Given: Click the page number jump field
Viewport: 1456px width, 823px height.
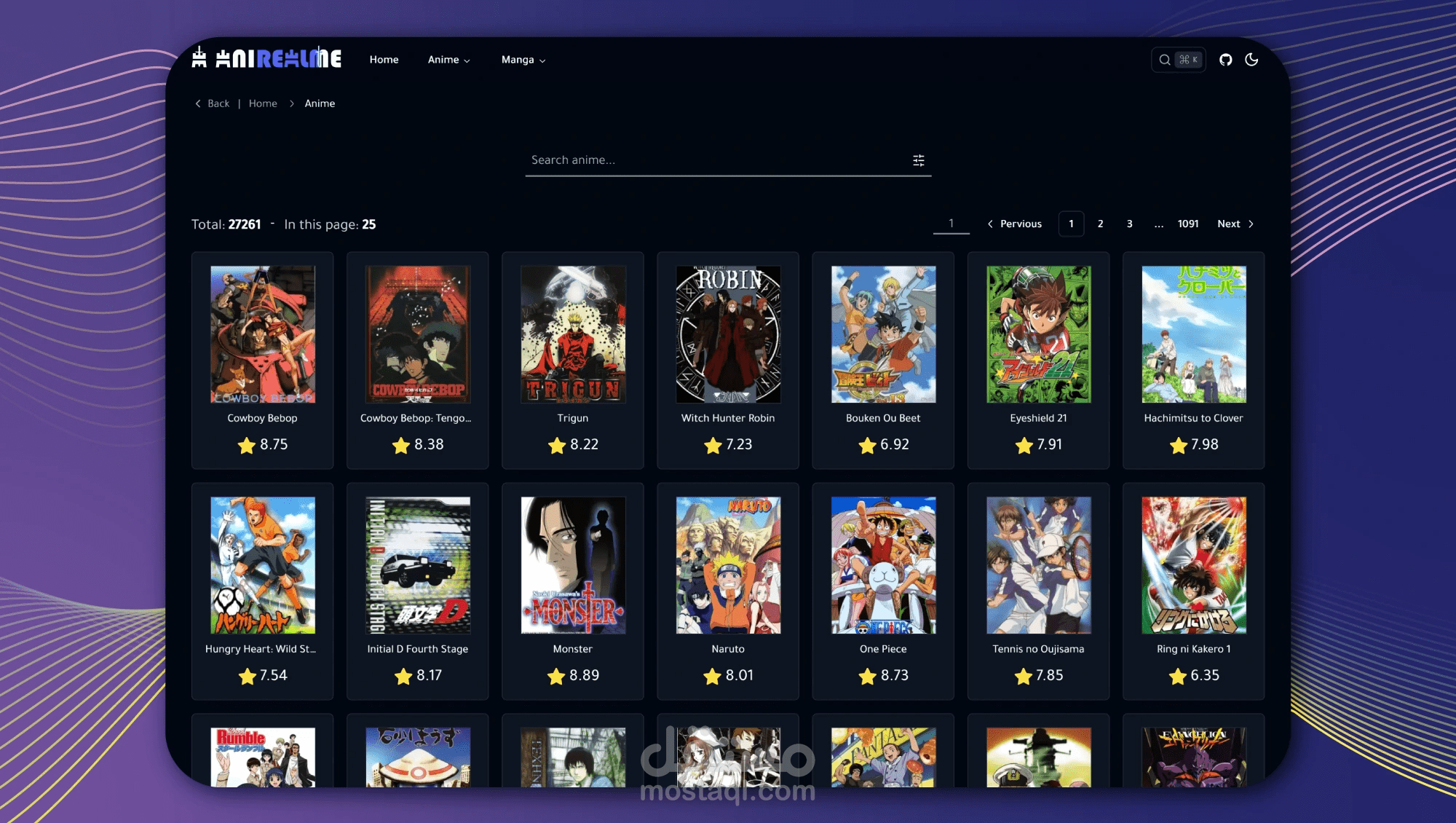Looking at the screenshot, I should coord(951,224).
